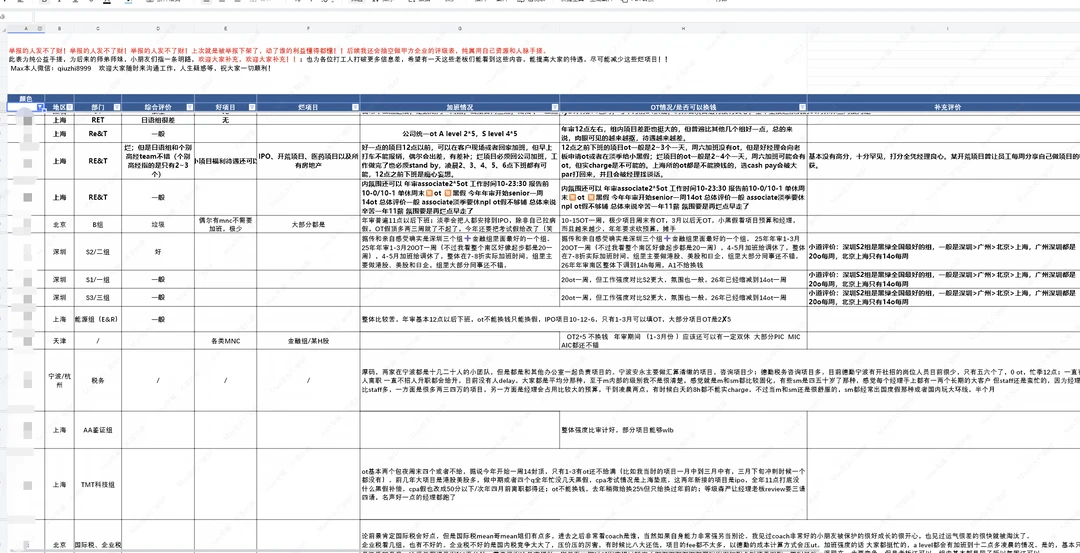Open the 综合评价 column filter dropdown
The height and width of the screenshot is (553, 1080).
tap(189, 107)
